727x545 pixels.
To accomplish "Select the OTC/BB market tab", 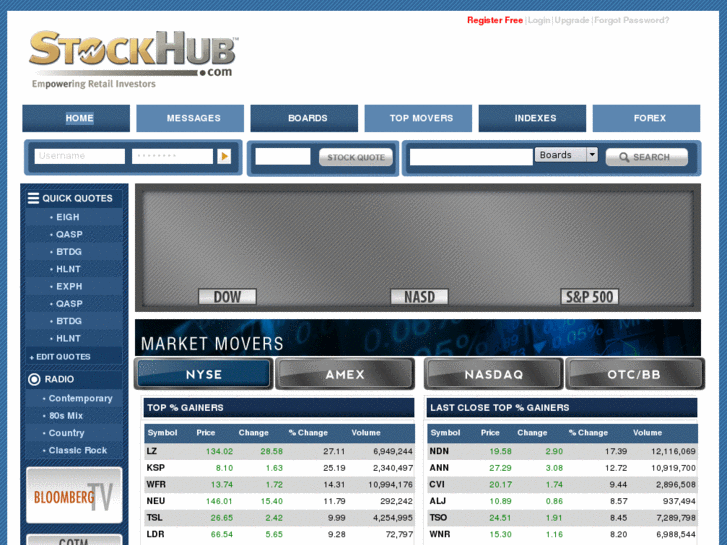I will point(634,374).
